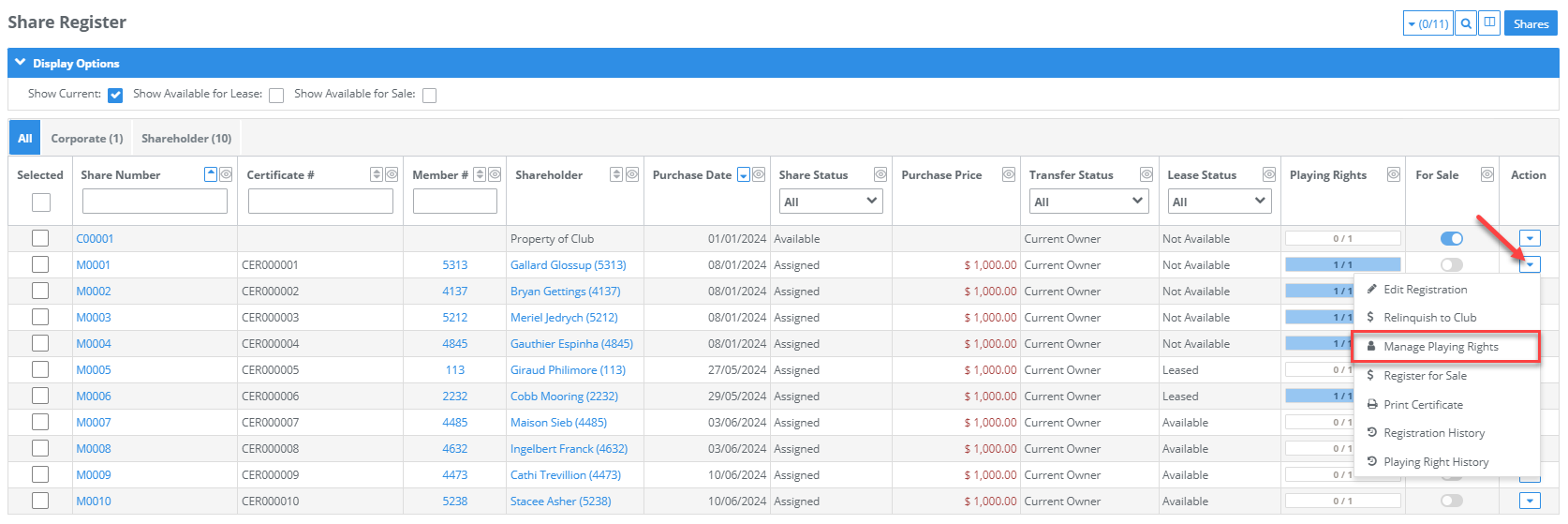1568x524 pixels.
Task: Click the 1/1 playing rights bar for M0001
Action: coord(1343,264)
